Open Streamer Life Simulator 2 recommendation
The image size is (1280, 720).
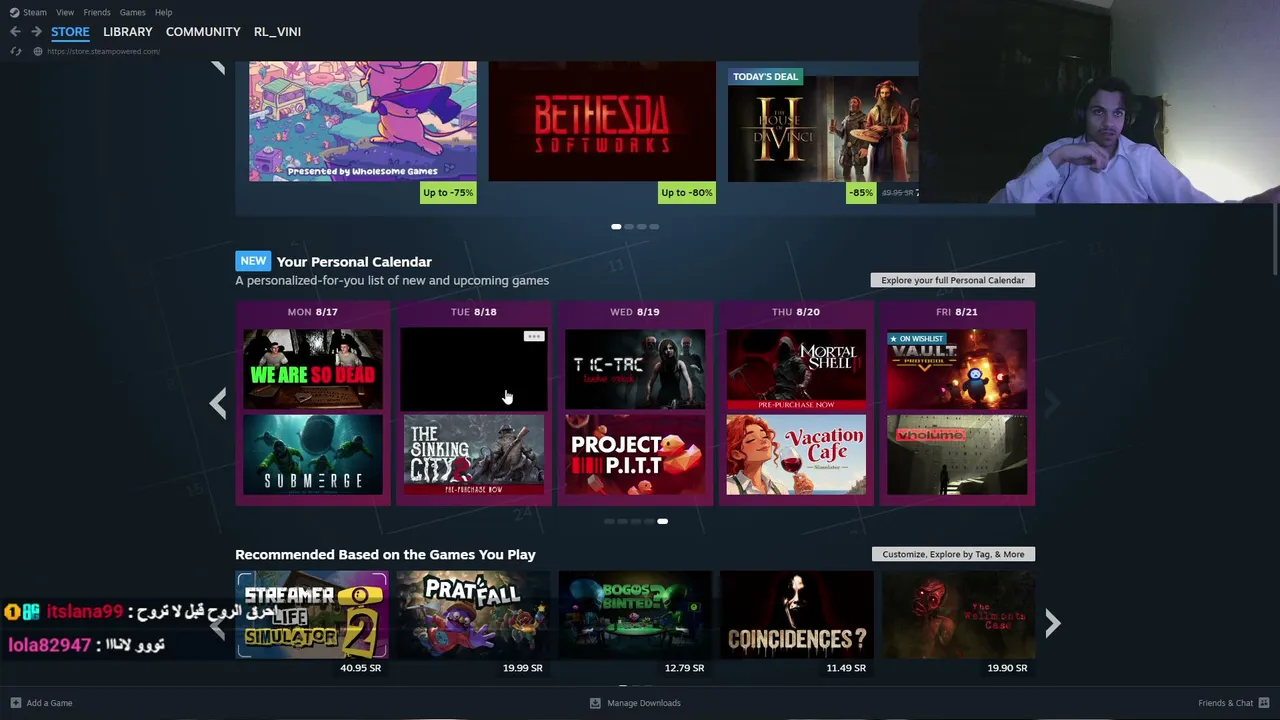coord(312,615)
